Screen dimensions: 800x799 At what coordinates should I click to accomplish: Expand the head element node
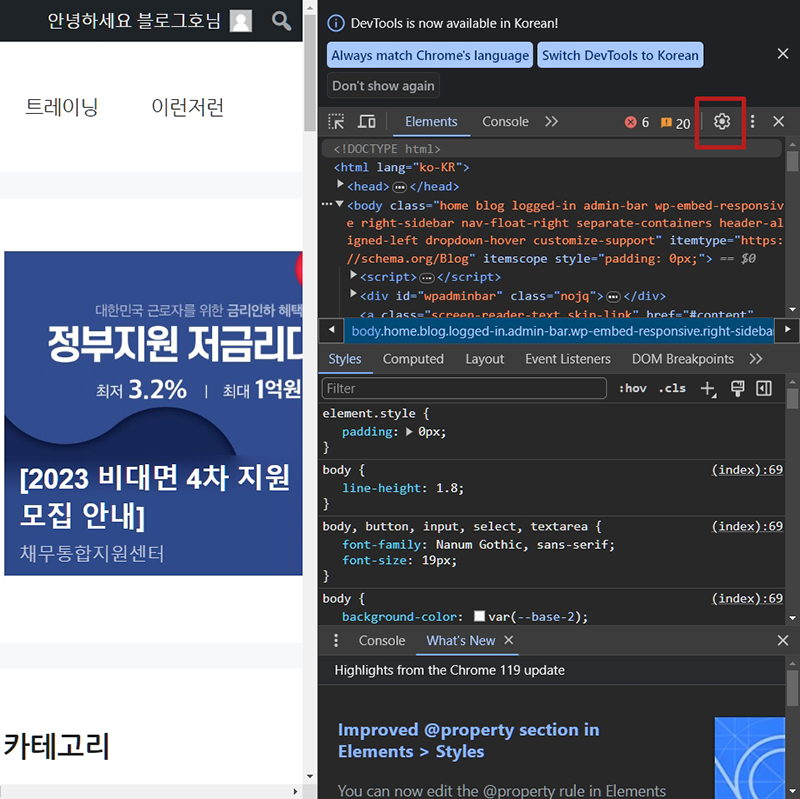pyautogui.click(x=340, y=185)
